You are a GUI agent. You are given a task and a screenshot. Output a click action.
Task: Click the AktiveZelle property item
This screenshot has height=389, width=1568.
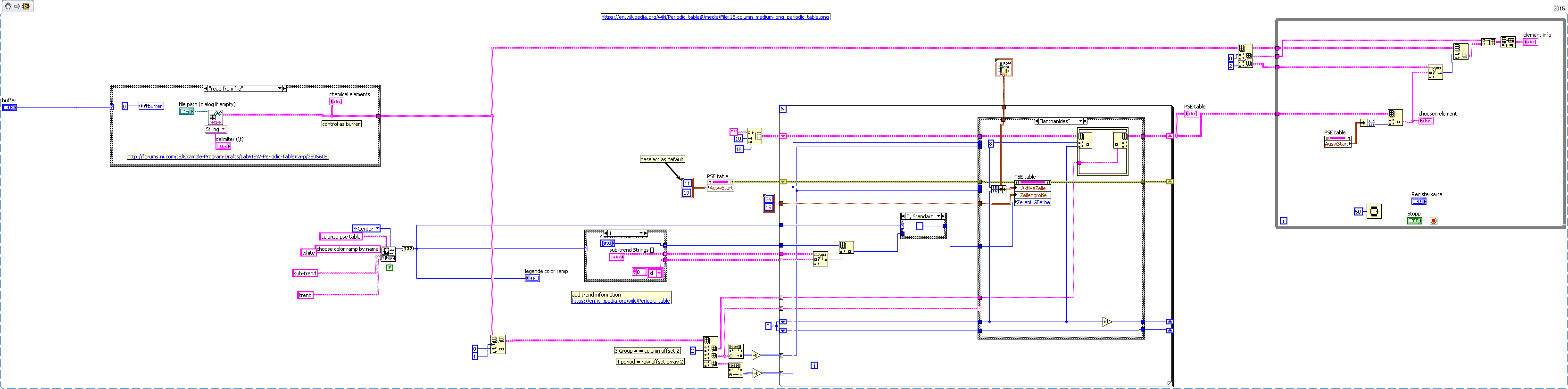coord(1033,188)
